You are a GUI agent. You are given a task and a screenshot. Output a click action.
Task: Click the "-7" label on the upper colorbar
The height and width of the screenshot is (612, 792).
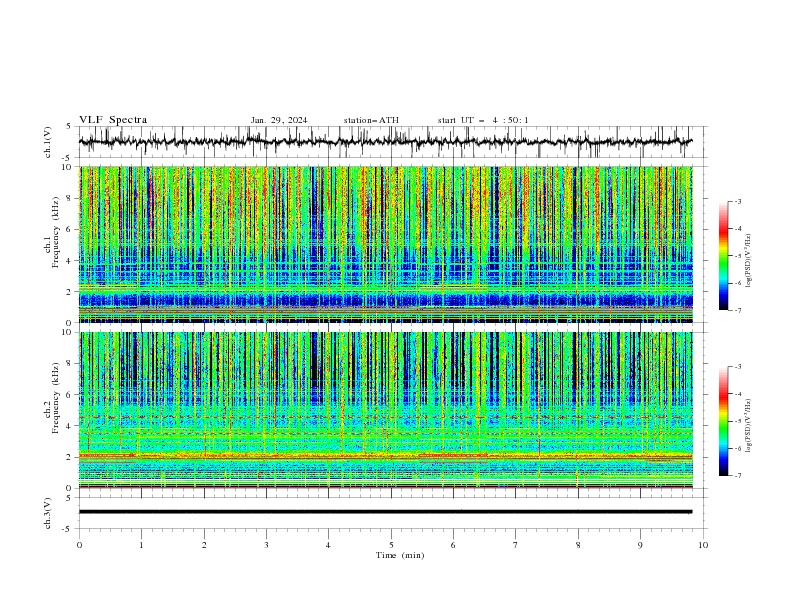(738, 310)
